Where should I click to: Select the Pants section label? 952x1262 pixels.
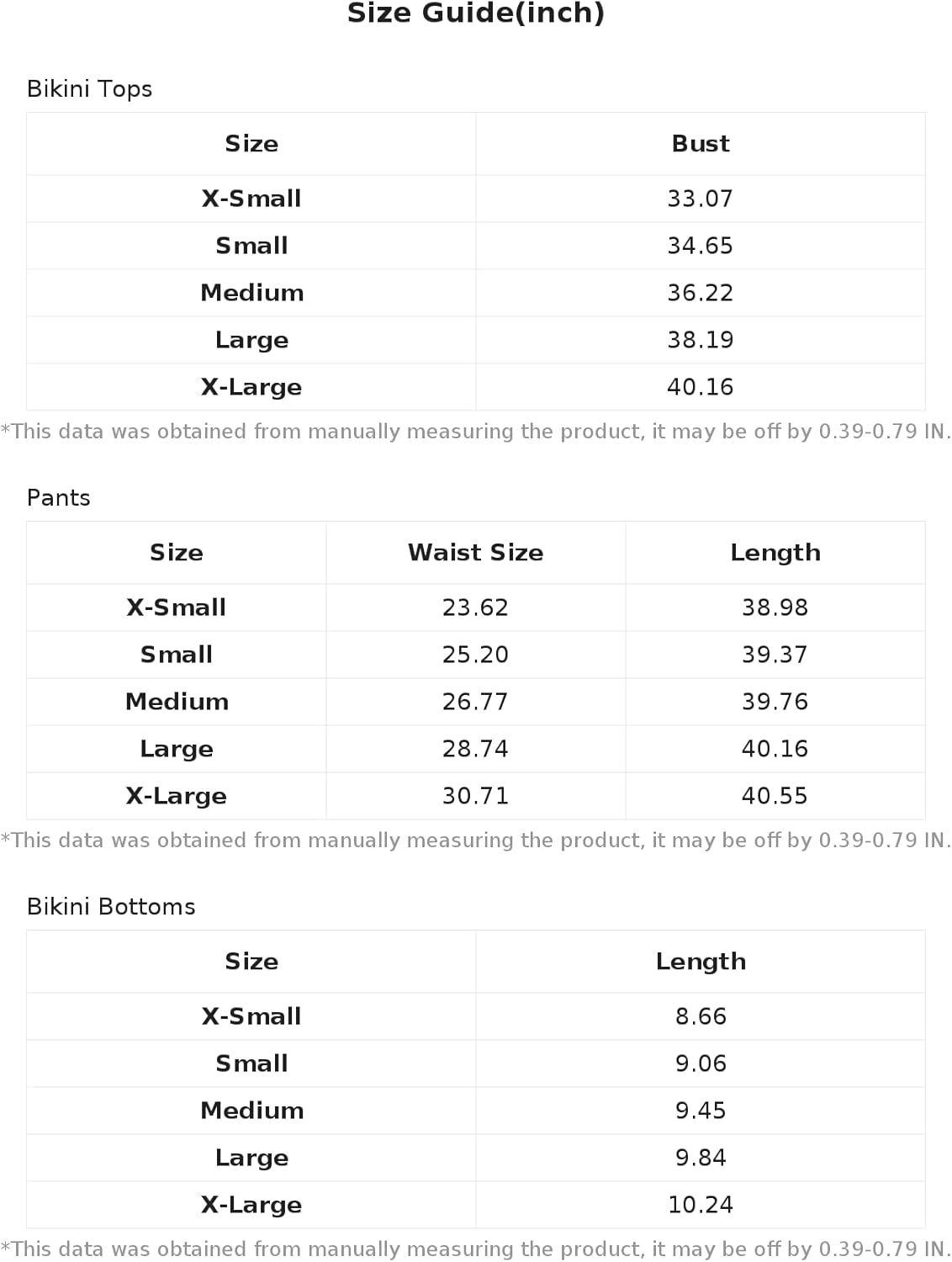click(58, 498)
